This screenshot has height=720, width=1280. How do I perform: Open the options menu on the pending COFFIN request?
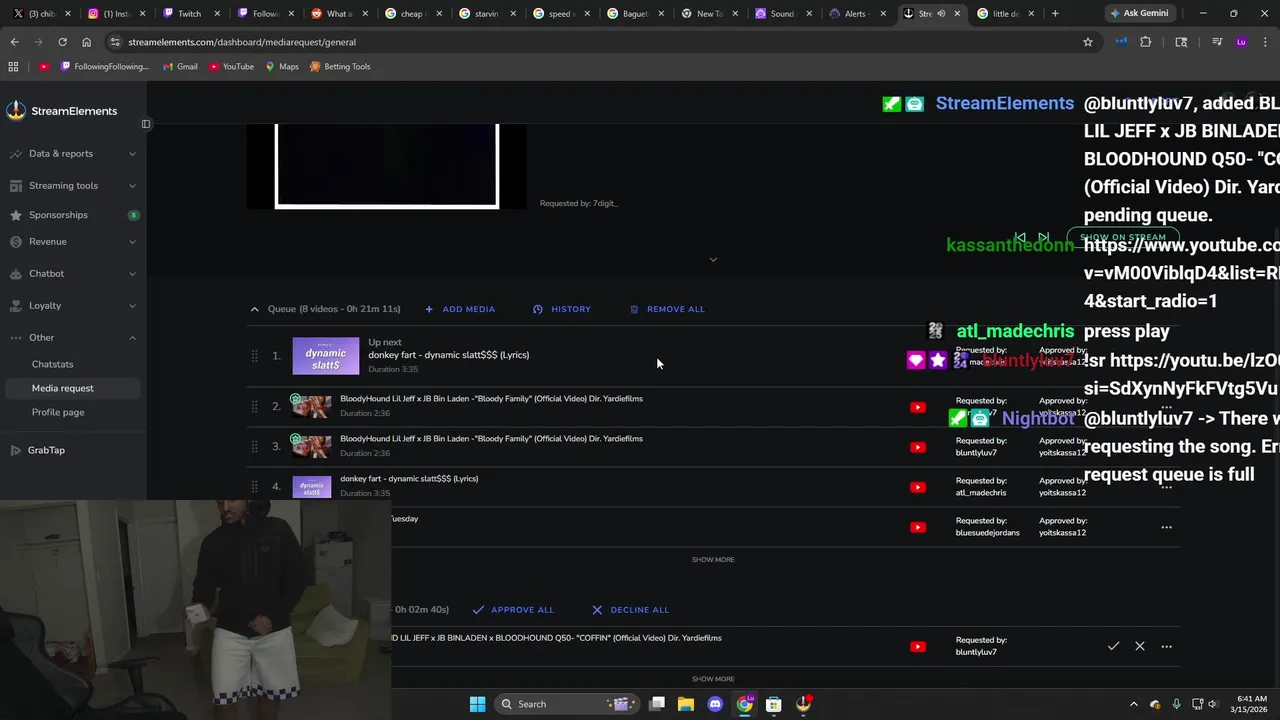pyautogui.click(x=1166, y=646)
